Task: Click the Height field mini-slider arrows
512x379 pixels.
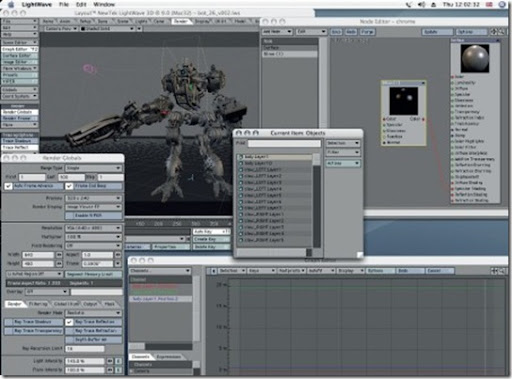Action: pyautogui.click(x=59, y=263)
